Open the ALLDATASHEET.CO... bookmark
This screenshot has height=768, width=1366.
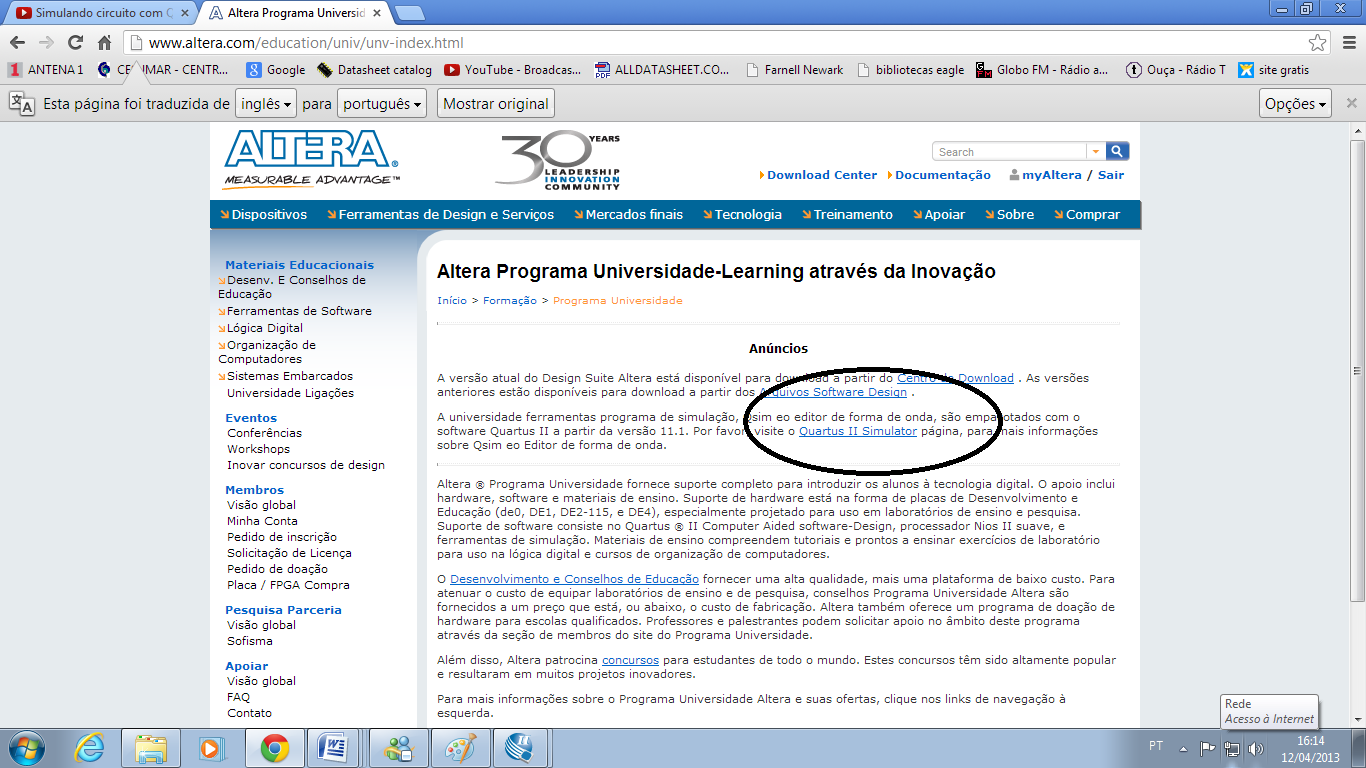[x=662, y=70]
